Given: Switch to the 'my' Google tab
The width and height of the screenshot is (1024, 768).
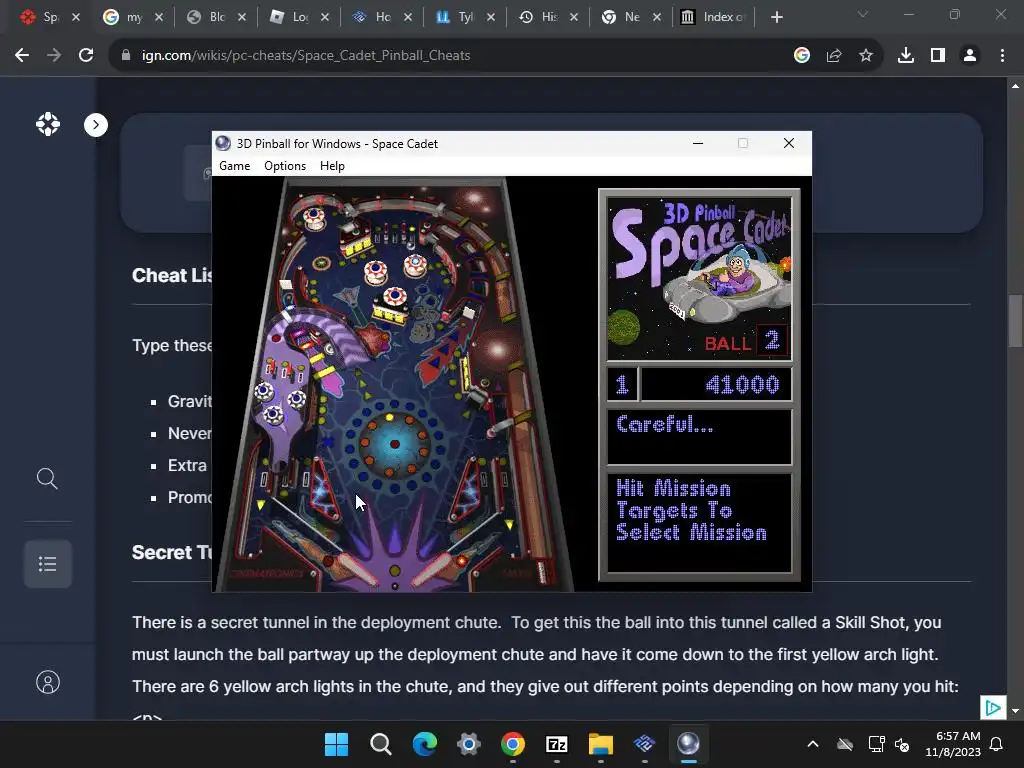Looking at the screenshot, I should click(x=123, y=17).
